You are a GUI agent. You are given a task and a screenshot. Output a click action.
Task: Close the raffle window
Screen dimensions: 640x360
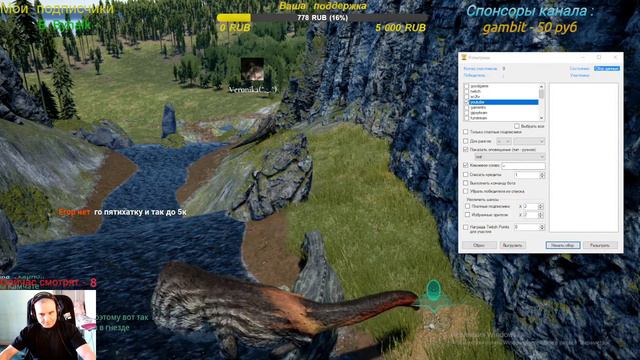point(615,58)
